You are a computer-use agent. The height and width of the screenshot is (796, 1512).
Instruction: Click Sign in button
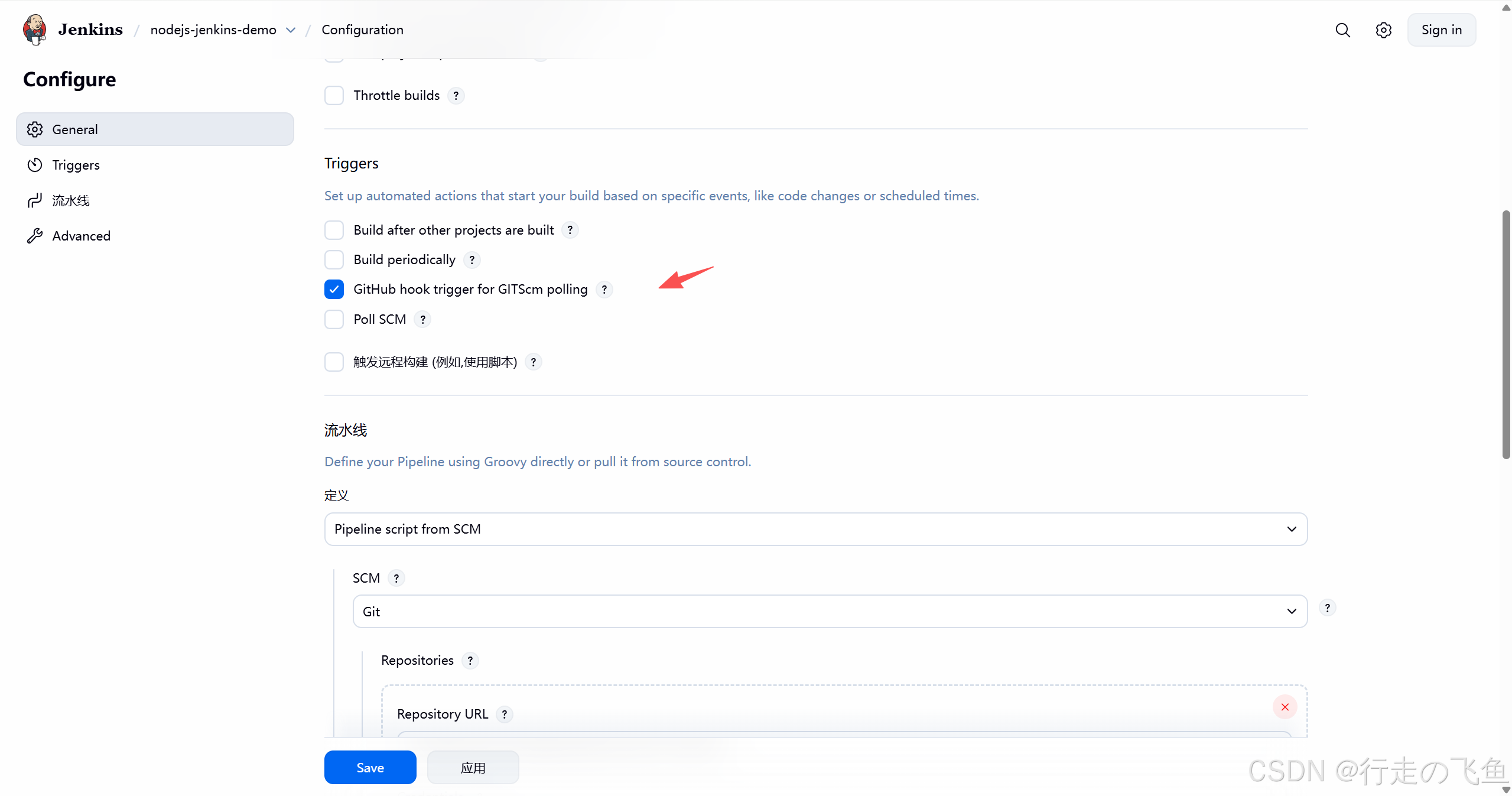coord(1442,30)
